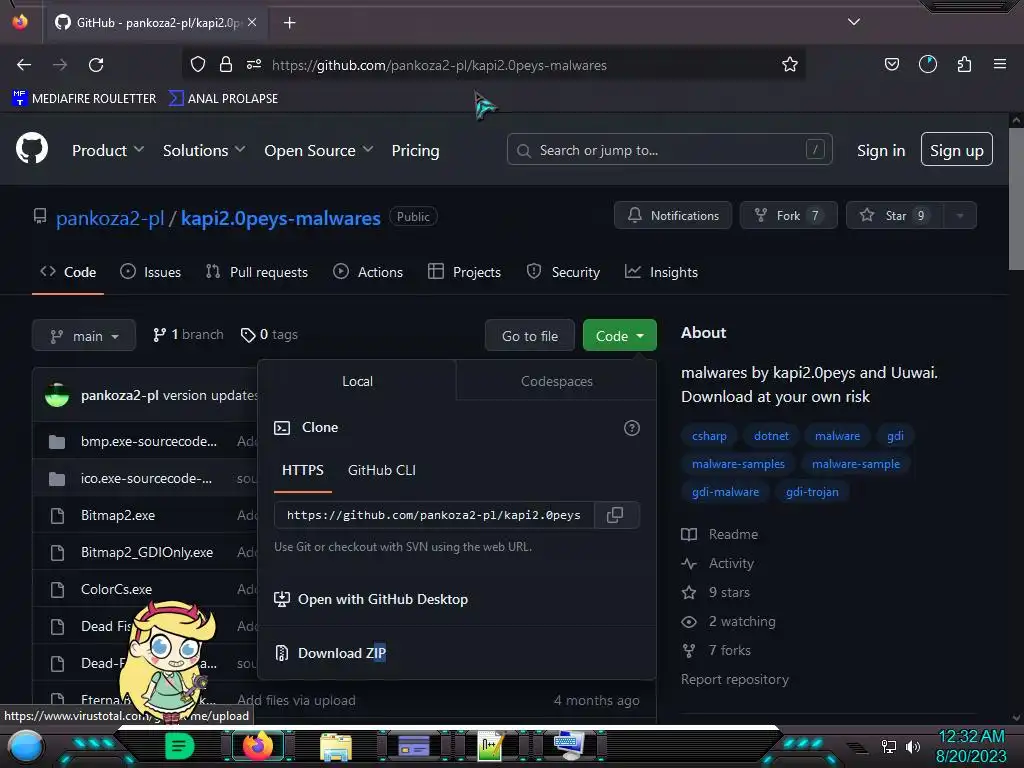Image resolution: width=1024 pixels, height=768 pixels.
Task: Close the GitHub browser tab
Action: pyautogui.click(x=252, y=22)
